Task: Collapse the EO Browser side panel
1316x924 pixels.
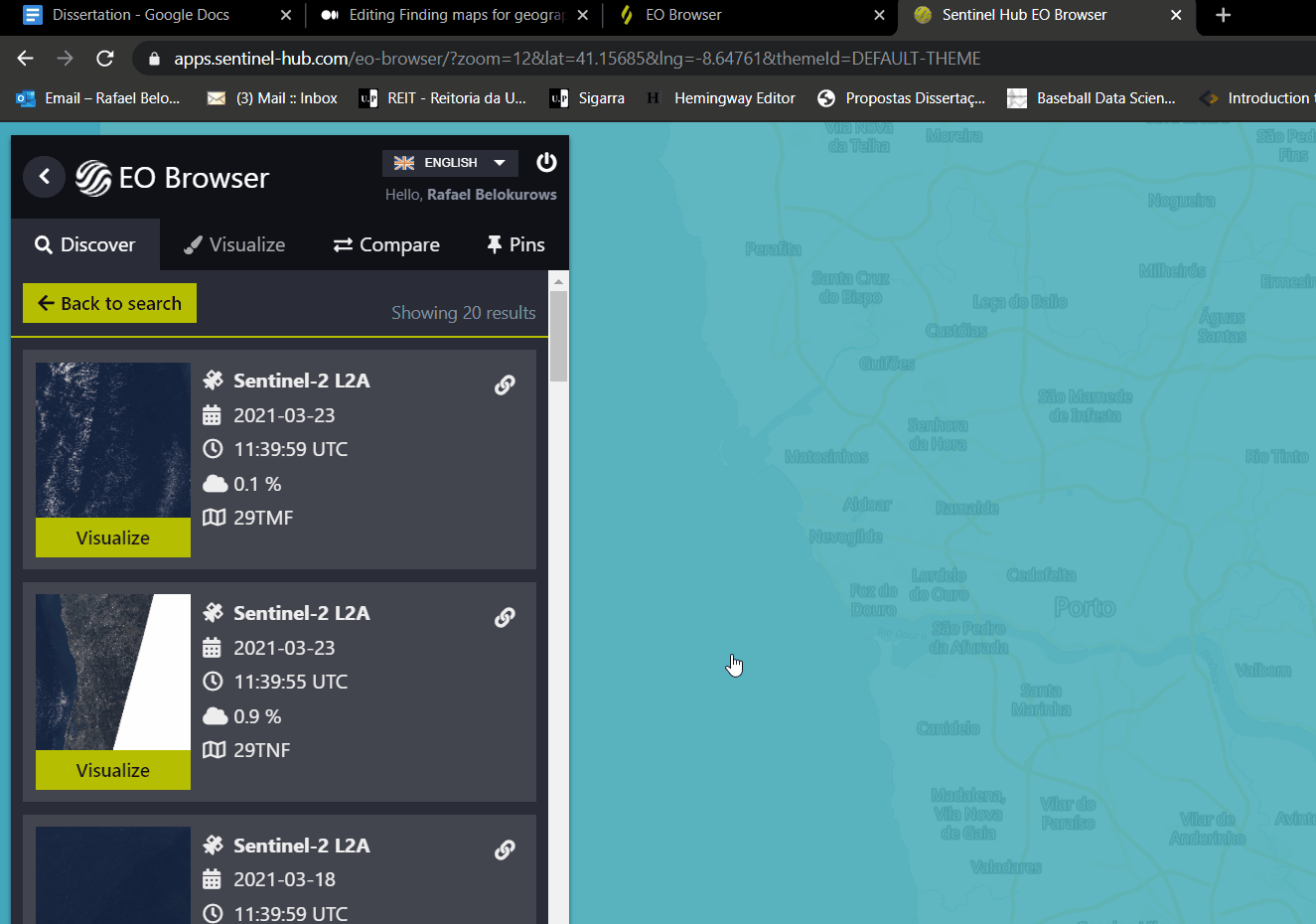Action: pos(44,177)
